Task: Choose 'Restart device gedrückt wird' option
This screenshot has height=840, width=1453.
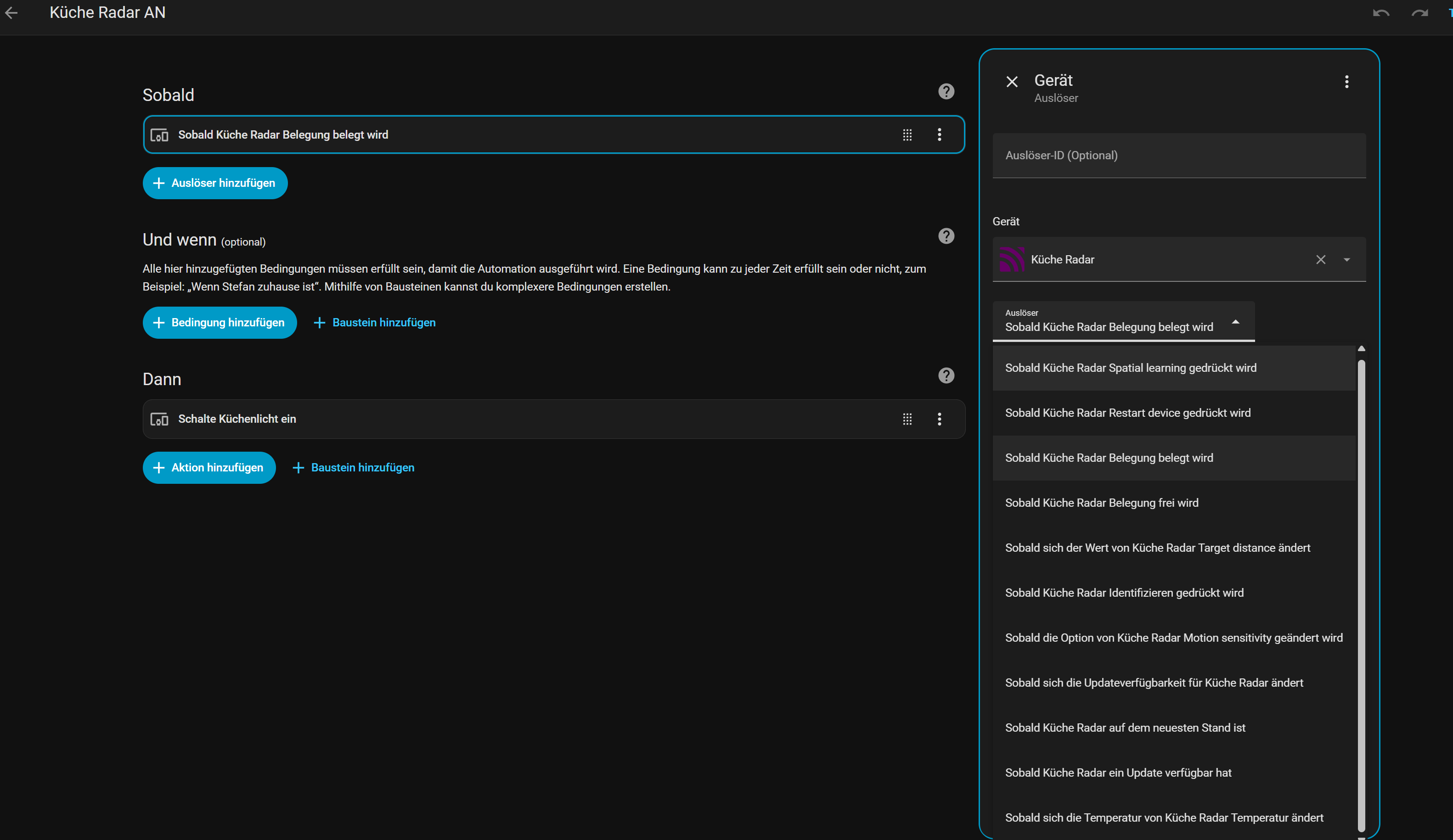Action: (x=1127, y=413)
